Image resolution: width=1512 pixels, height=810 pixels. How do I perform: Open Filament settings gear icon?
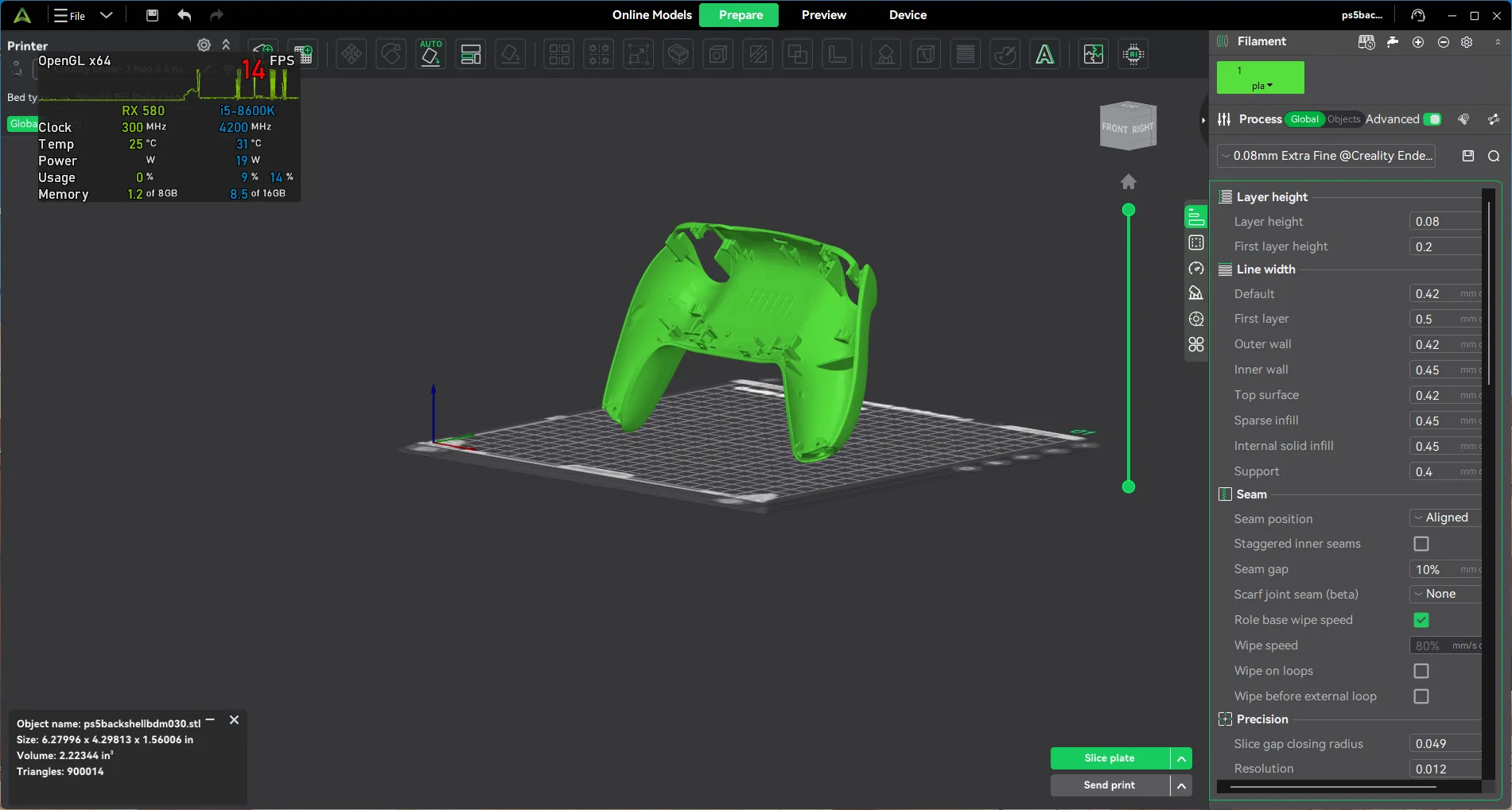tap(1467, 42)
